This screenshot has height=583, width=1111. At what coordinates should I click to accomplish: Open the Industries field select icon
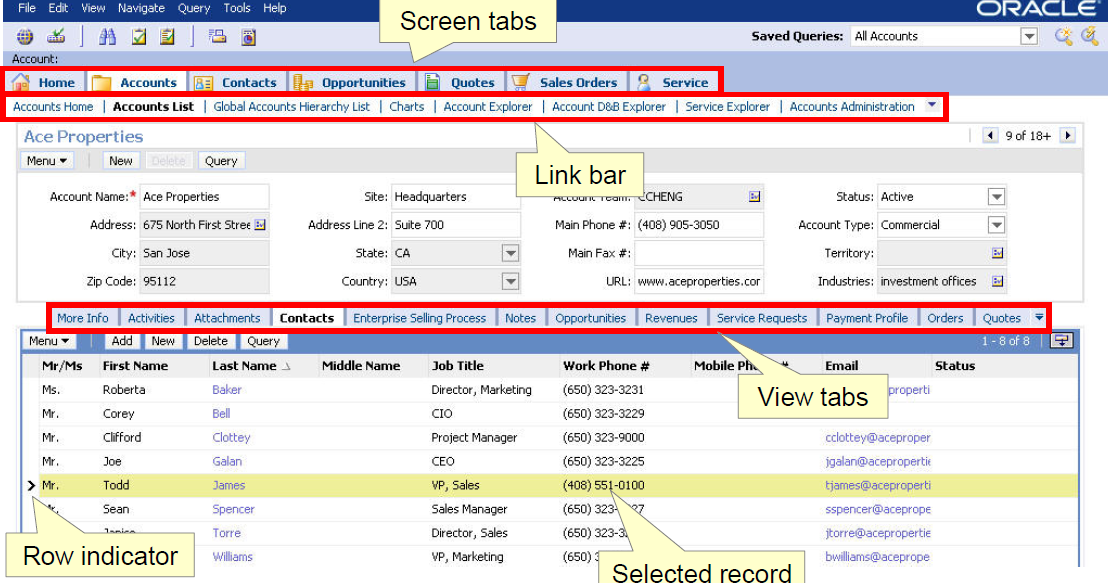[x=998, y=281]
